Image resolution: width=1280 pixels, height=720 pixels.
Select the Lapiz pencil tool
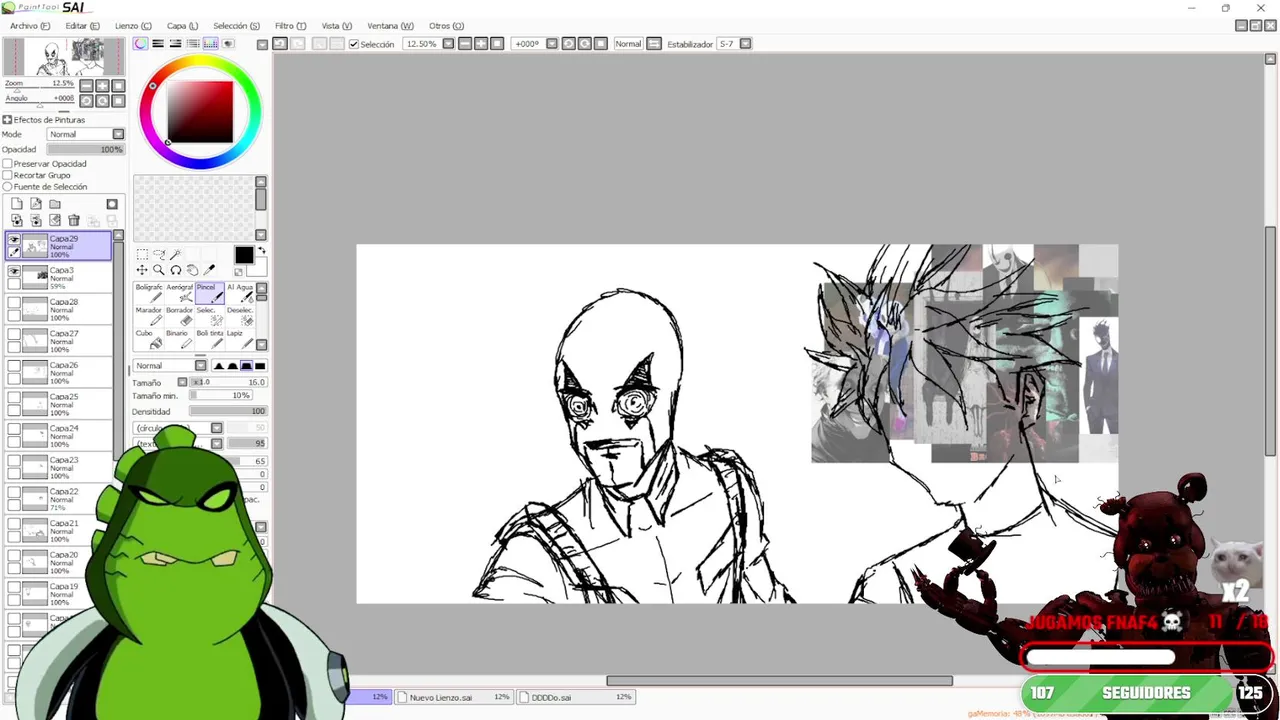pyautogui.click(x=240, y=339)
